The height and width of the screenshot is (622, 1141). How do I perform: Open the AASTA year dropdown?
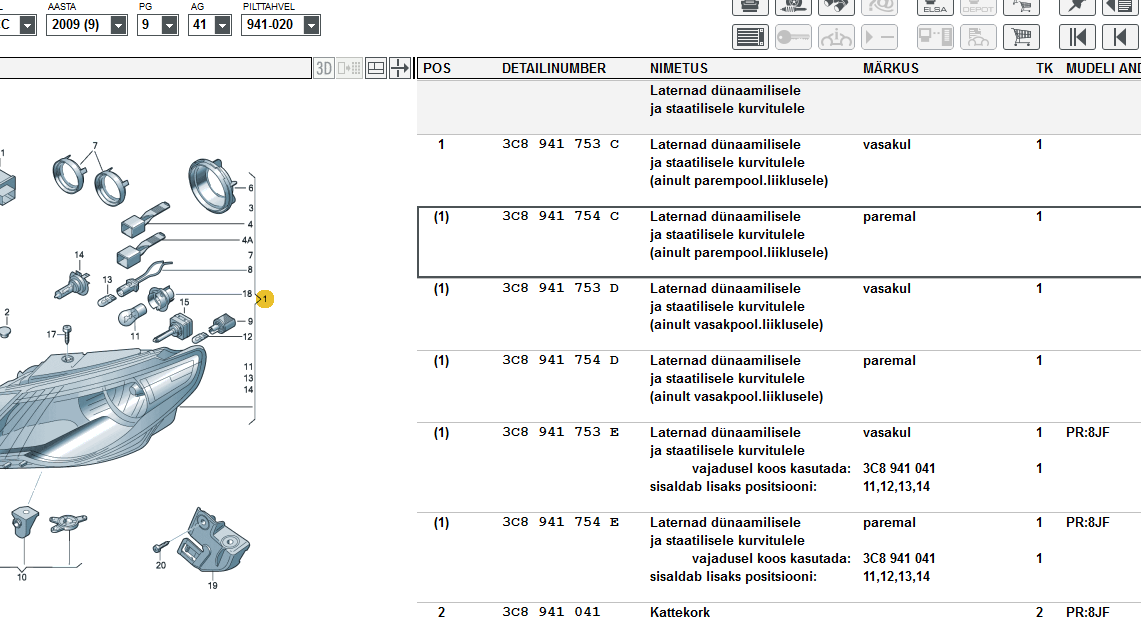click(119, 24)
